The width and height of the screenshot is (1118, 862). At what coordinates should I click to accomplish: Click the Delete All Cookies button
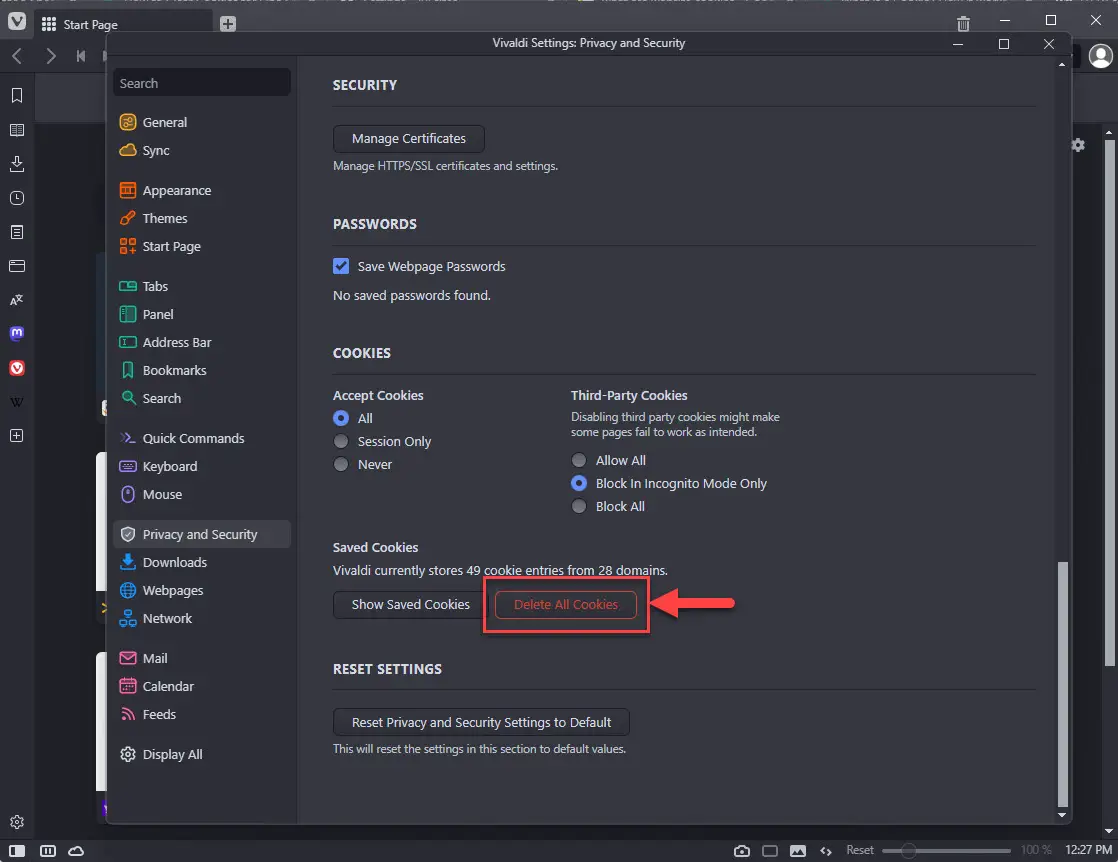pyautogui.click(x=565, y=605)
